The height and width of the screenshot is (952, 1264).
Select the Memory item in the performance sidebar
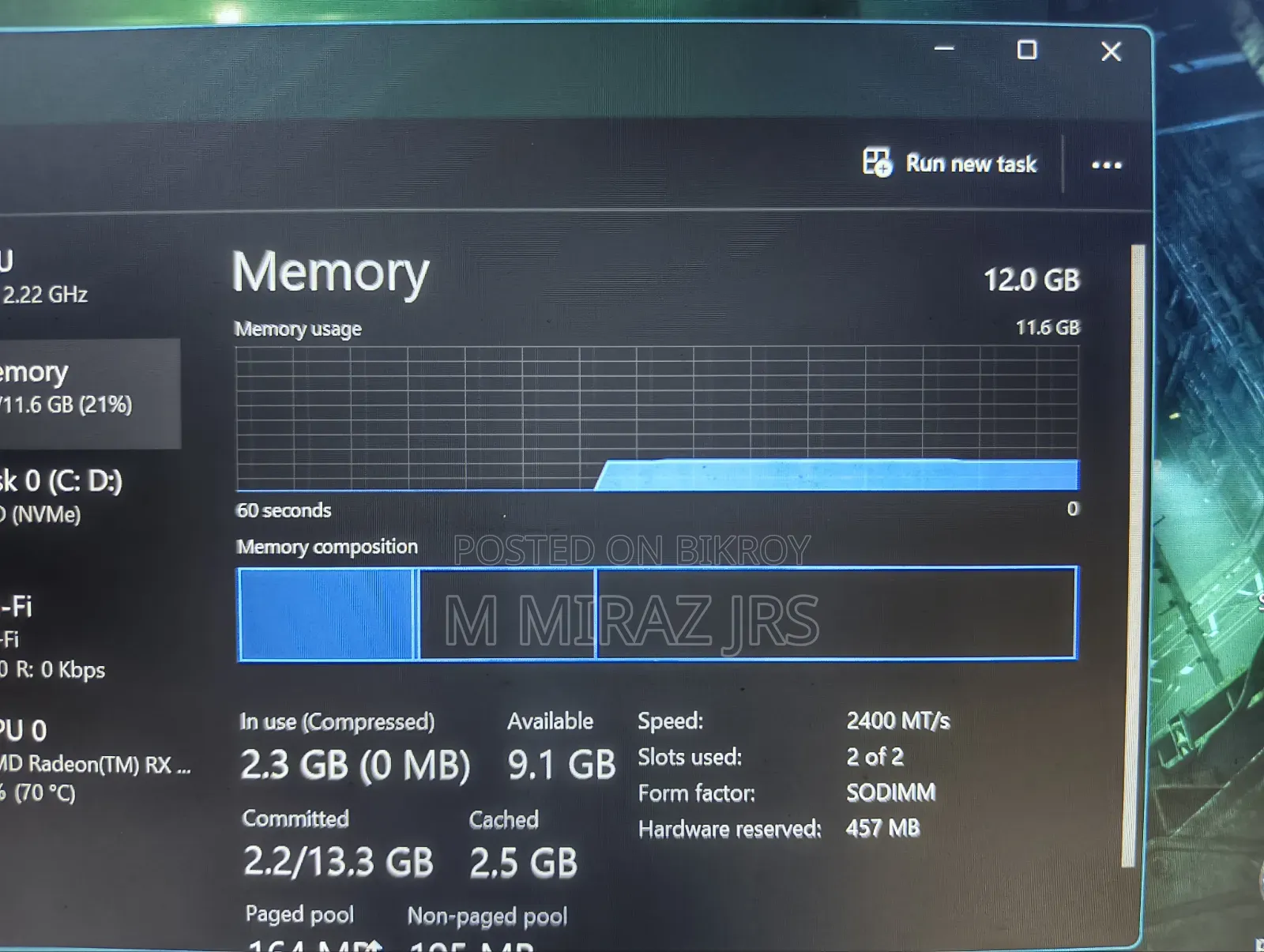click(90, 393)
